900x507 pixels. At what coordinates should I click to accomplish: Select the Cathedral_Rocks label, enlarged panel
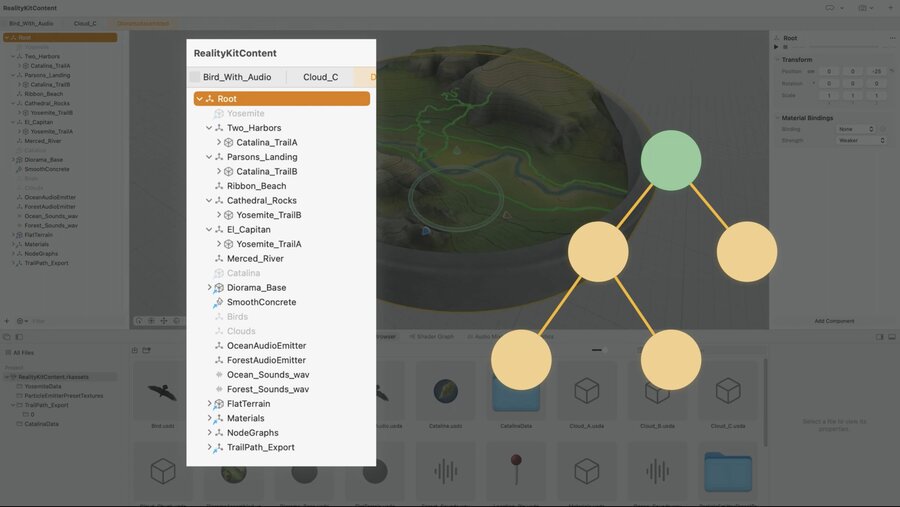[x=261, y=200]
